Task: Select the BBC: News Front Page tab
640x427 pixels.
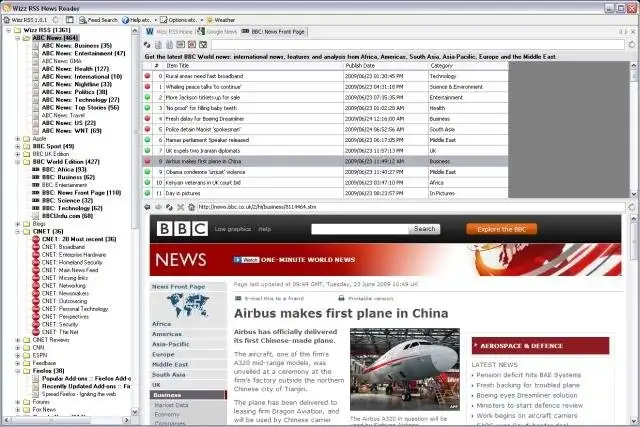Action: (x=273, y=31)
